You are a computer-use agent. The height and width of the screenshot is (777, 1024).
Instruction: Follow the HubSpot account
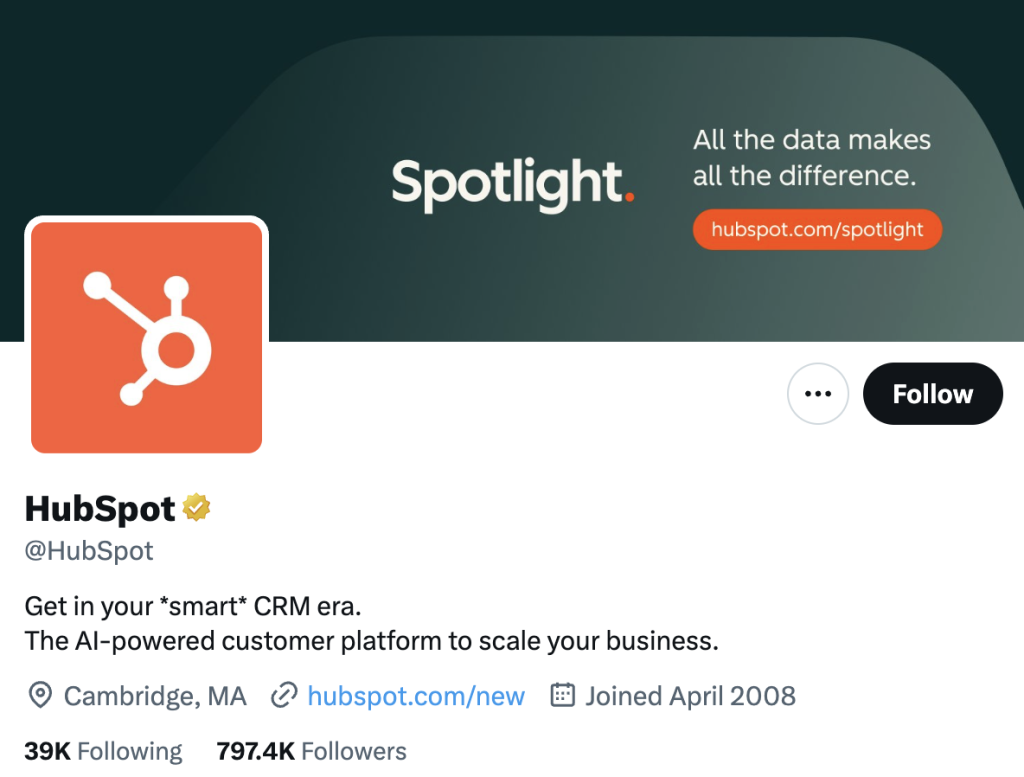(x=932, y=394)
